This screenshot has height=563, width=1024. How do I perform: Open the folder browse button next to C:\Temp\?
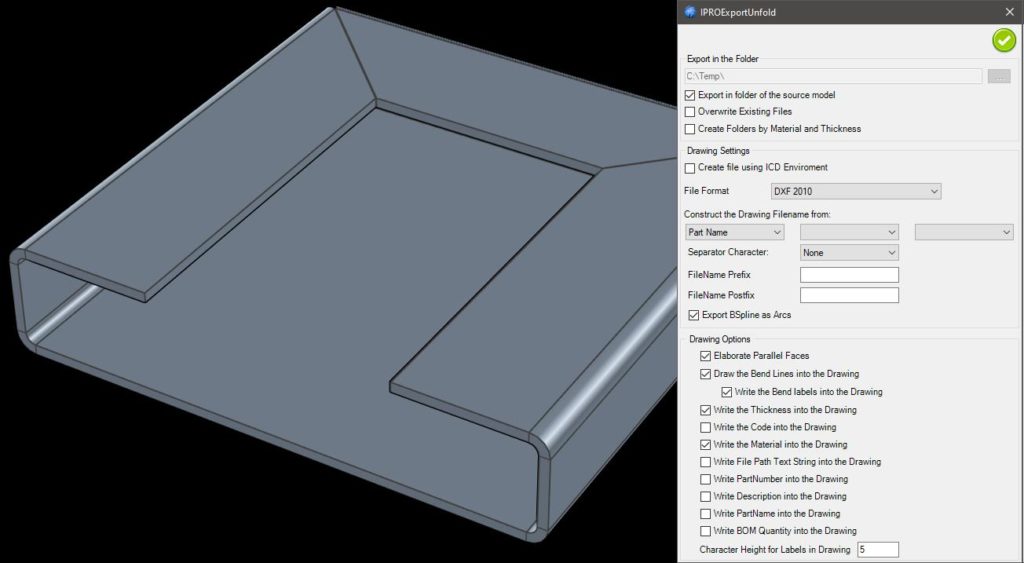[999, 76]
